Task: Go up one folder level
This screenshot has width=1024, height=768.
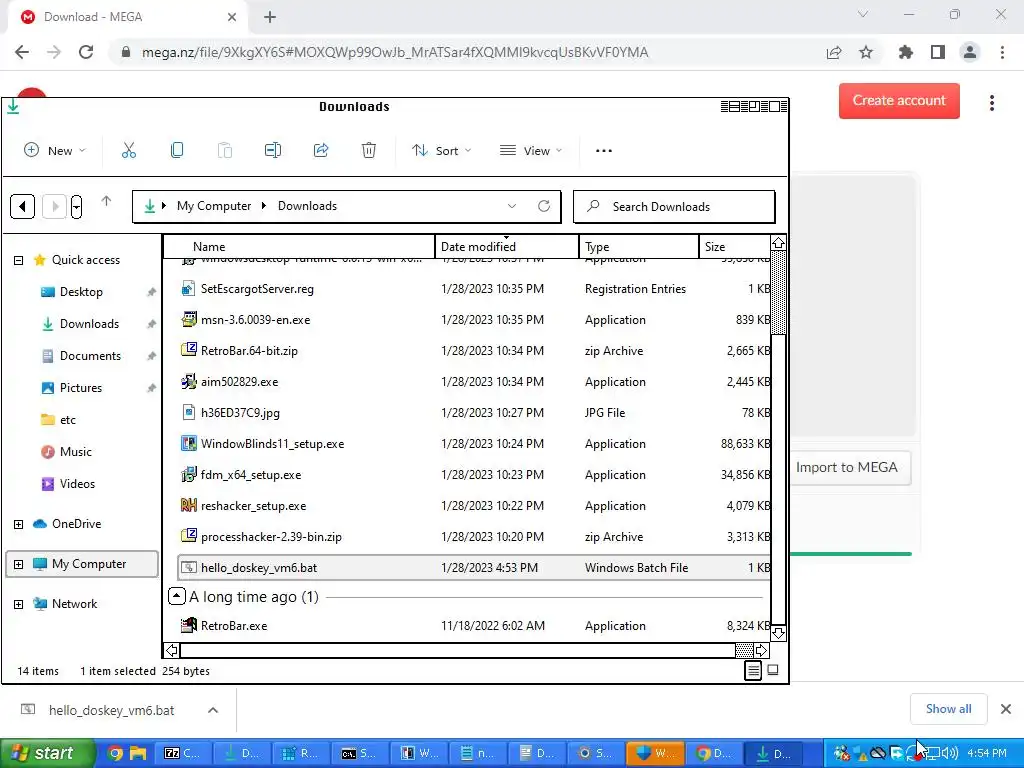Action: pyautogui.click(x=106, y=201)
